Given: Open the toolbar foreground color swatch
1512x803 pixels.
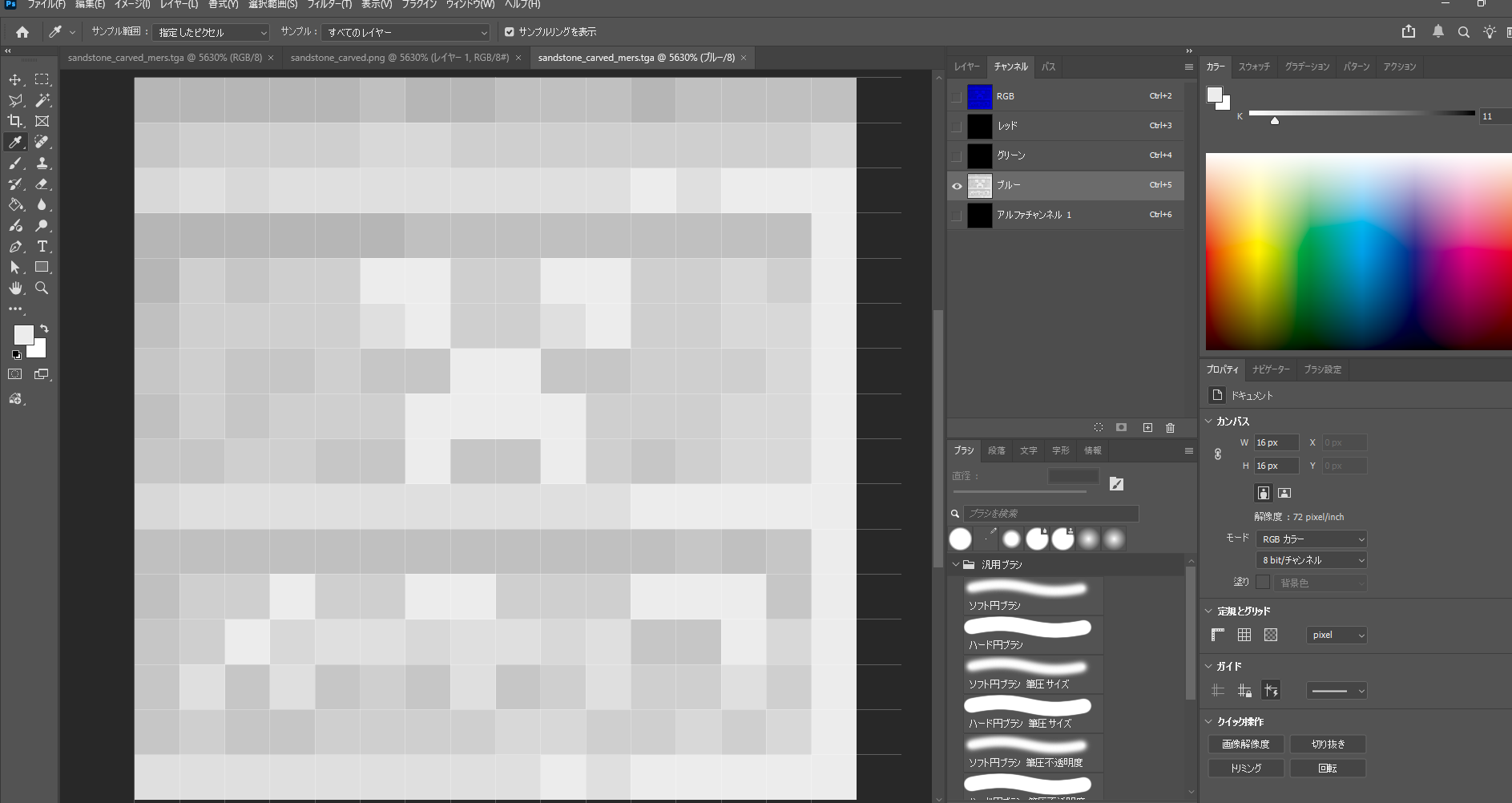Looking at the screenshot, I should pos(24,335).
